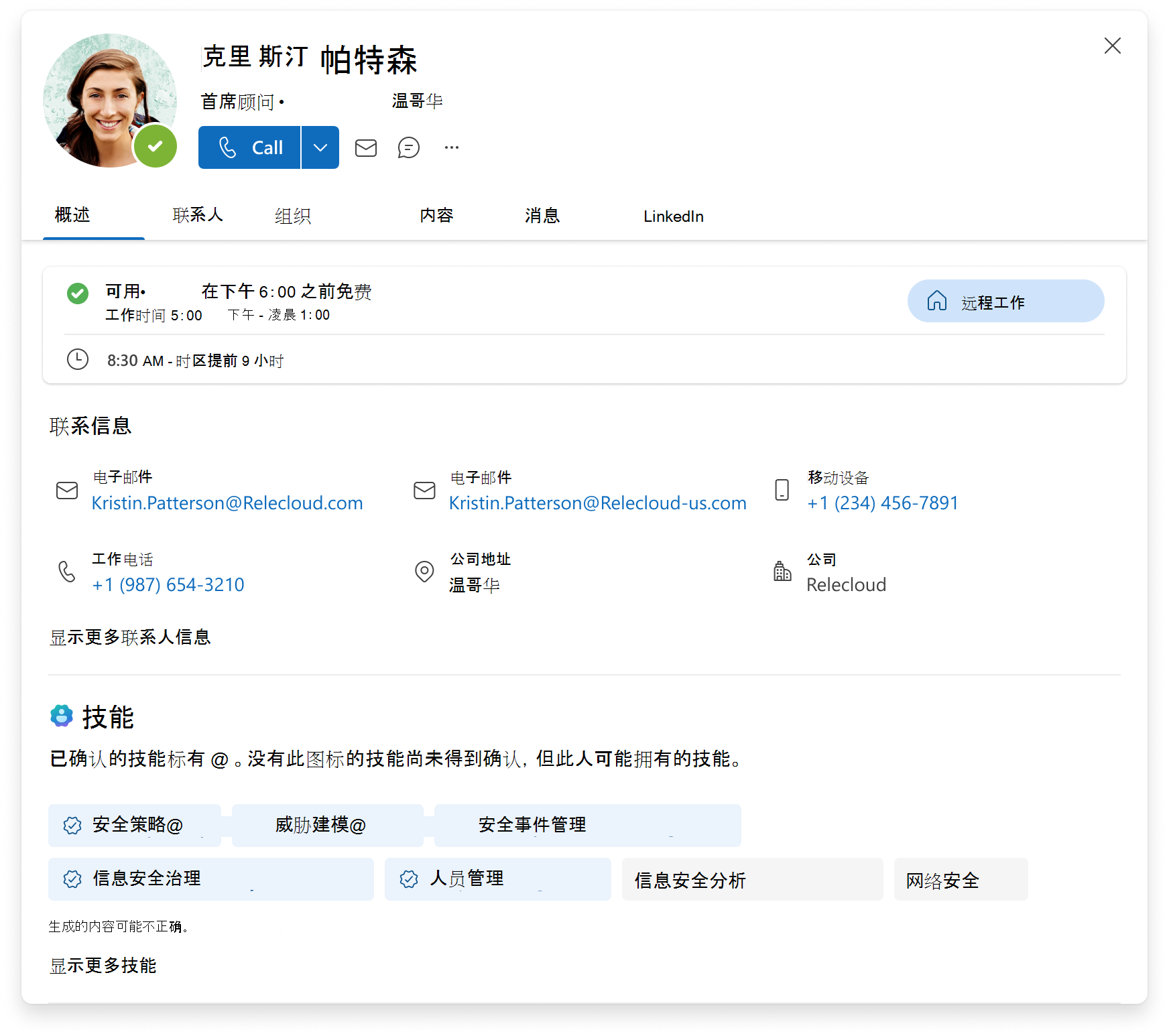
Task: Select the 安全策略@ skill chip
Action: (x=135, y=825)
